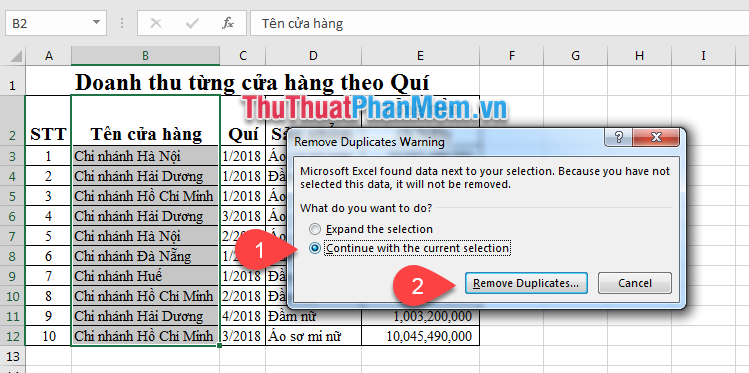This screenshot has width=749, height=373.
Task: Click cell Chi nhánh Hải Dương in row 4
Action: [146, 176]
